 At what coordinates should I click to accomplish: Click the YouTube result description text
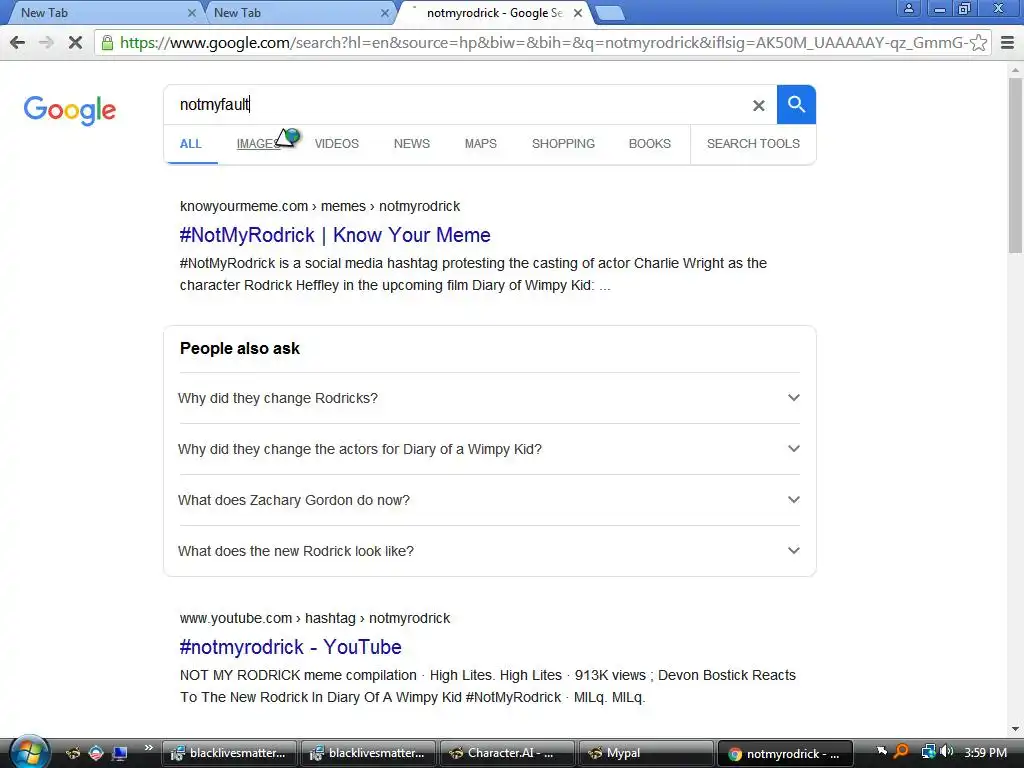click(x=488, y=686)
